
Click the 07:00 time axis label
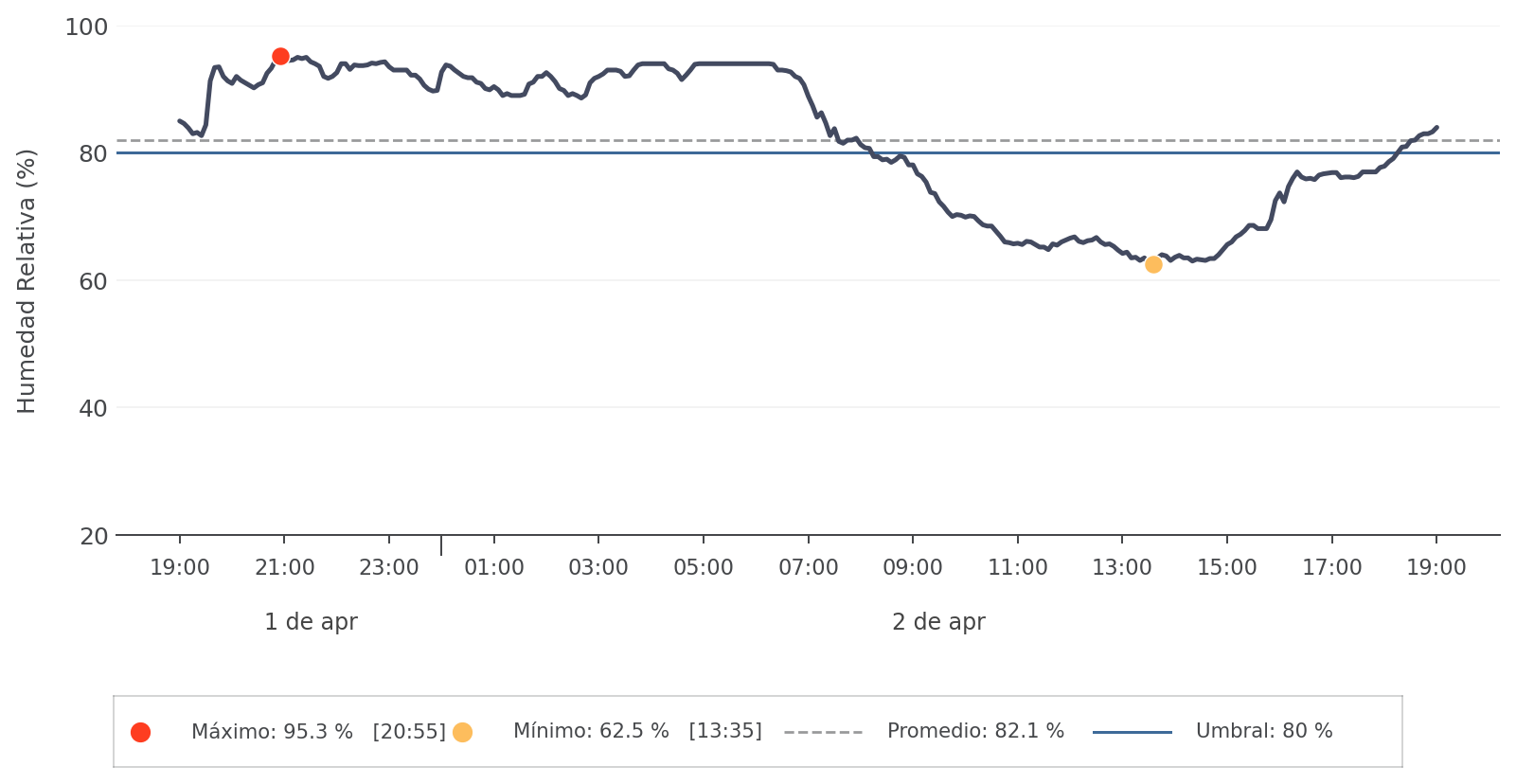click(808, 568)
